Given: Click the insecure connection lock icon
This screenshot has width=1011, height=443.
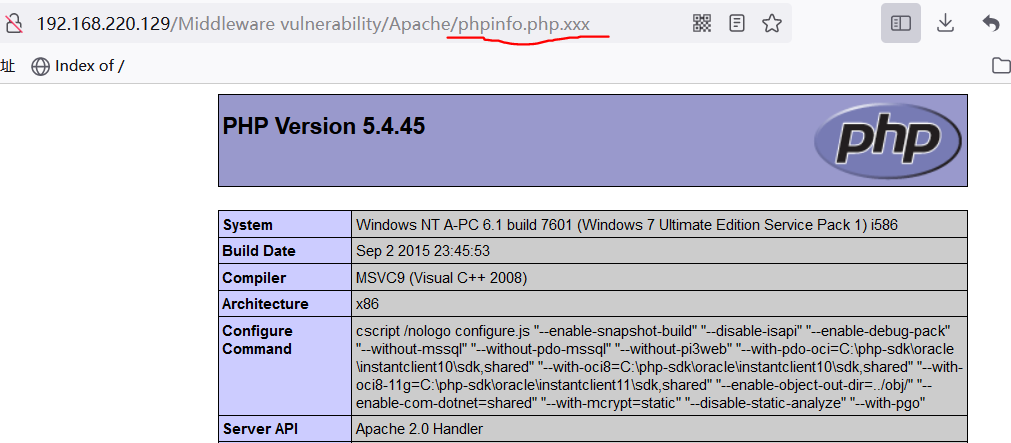Looking at the screenshot, I should 13,24.
